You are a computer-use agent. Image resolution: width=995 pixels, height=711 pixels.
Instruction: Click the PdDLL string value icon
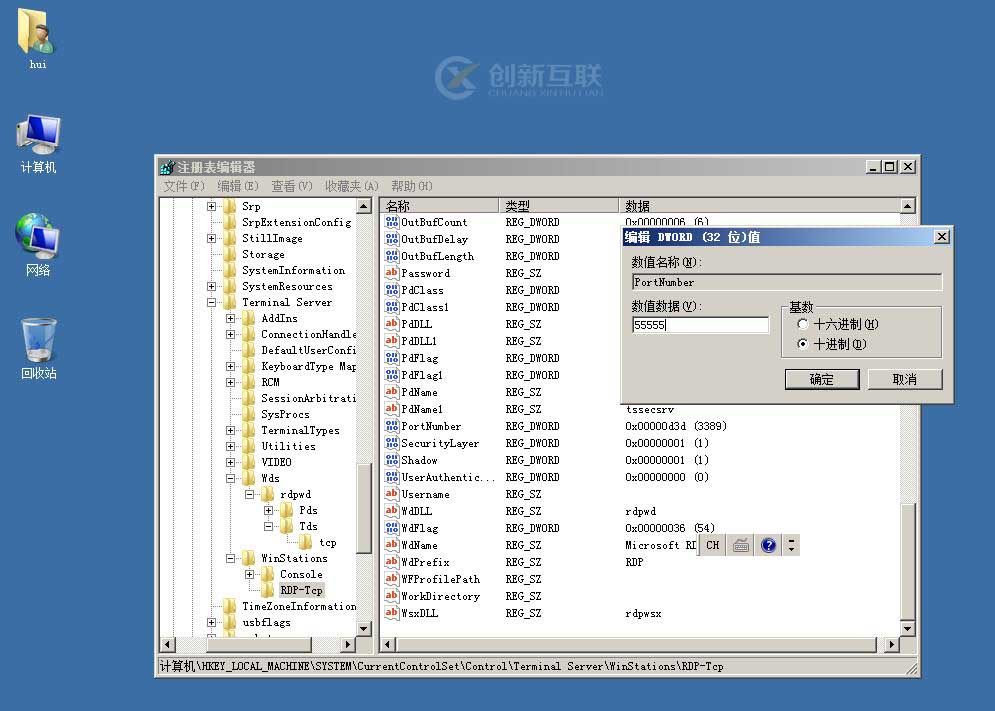click(x=392, y=324)
